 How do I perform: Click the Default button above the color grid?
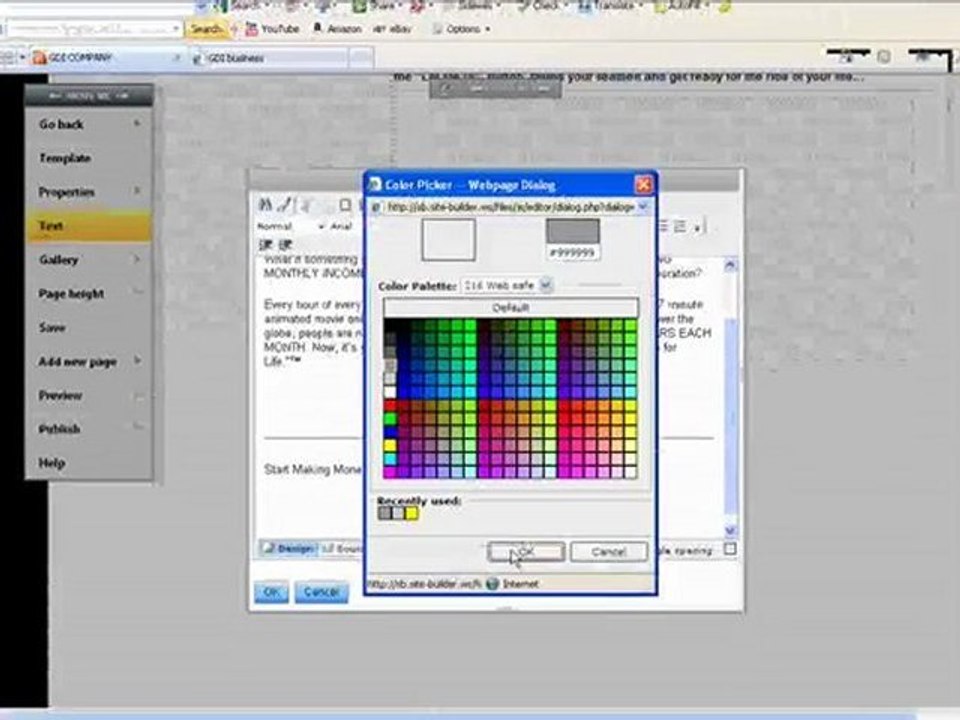[x=511, y=307]
